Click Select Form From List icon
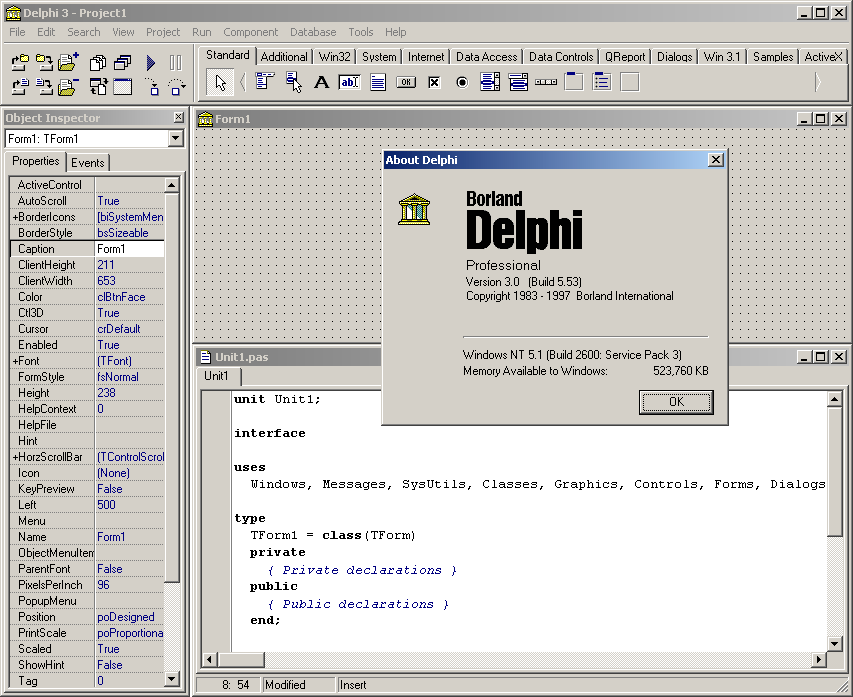853x697 pixels. [122, 63]
